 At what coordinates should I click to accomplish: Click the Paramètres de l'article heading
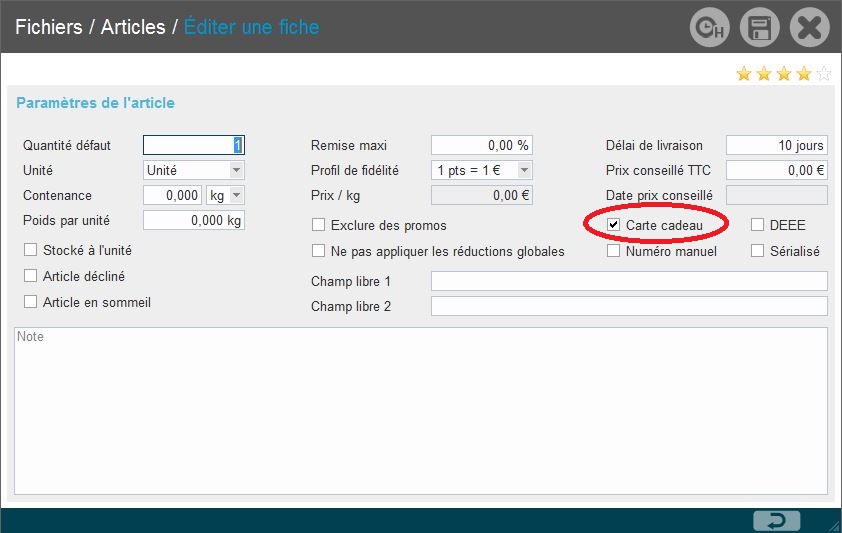95,103
